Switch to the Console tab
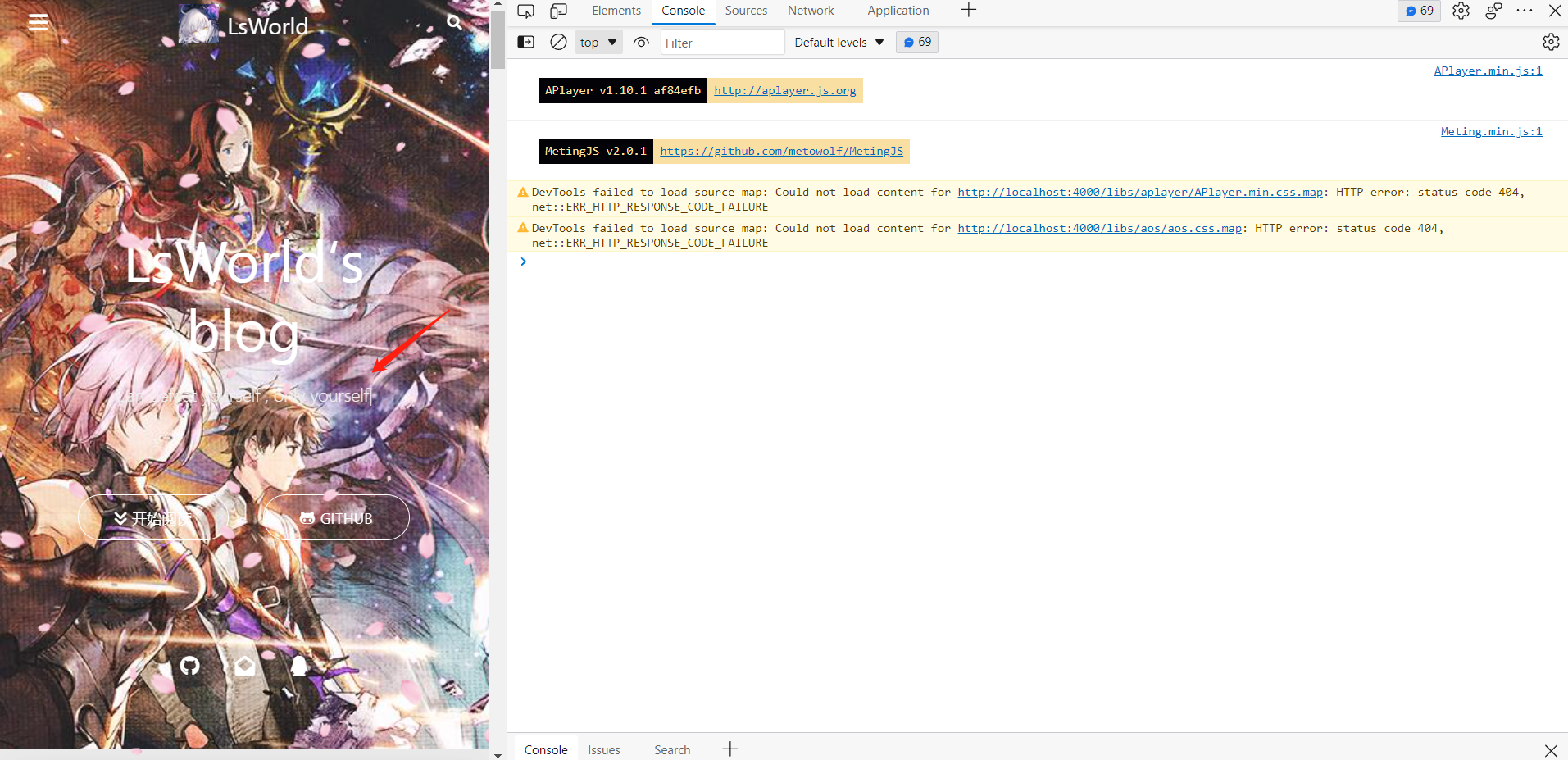This screenshot has height=760, width=1568. pyautogui.click(x=683, y=11)
